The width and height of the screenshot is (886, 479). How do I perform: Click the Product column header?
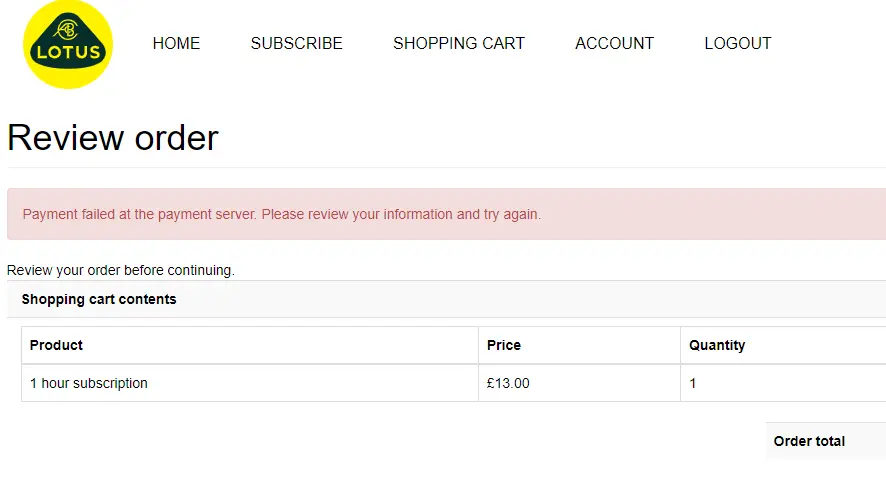click(x=56, y=345)
